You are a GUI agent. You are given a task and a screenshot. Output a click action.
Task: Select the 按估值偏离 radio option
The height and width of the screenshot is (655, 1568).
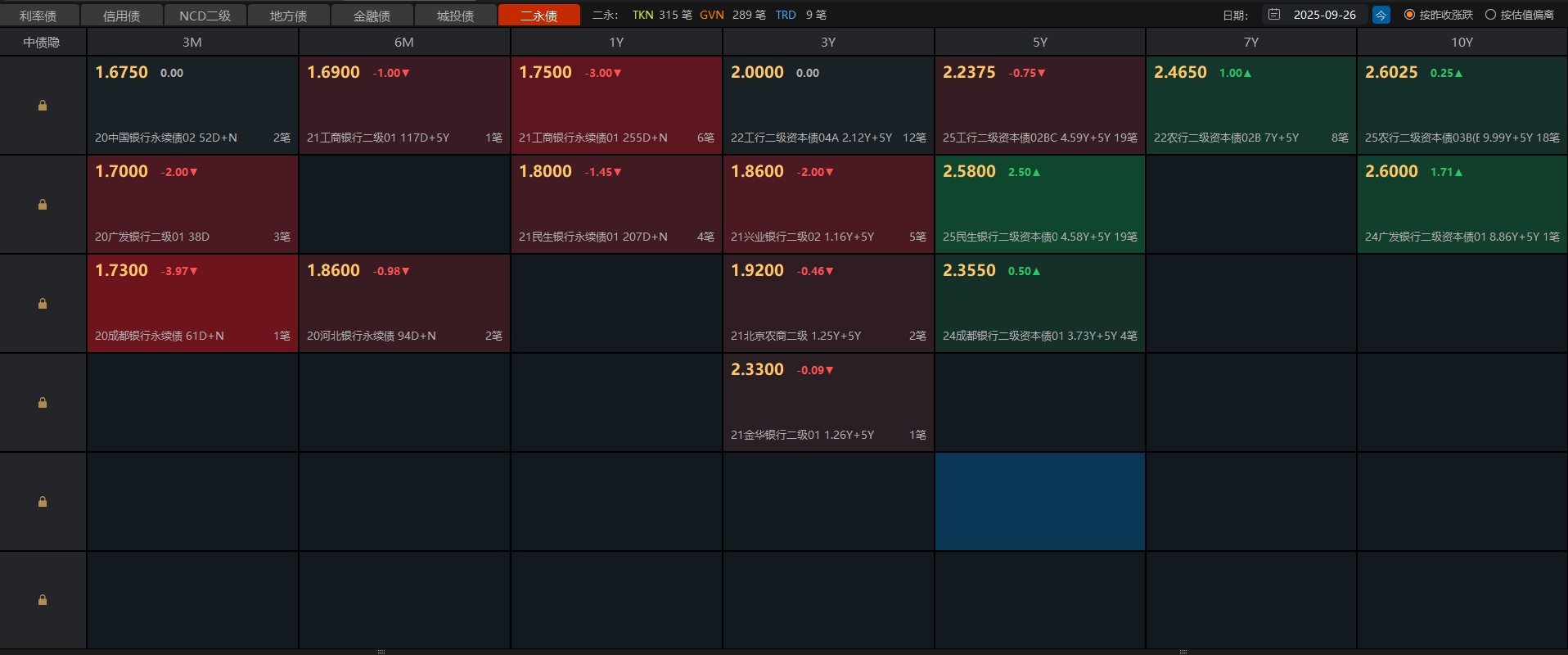pyautogui.click(x=1490, y=15)
